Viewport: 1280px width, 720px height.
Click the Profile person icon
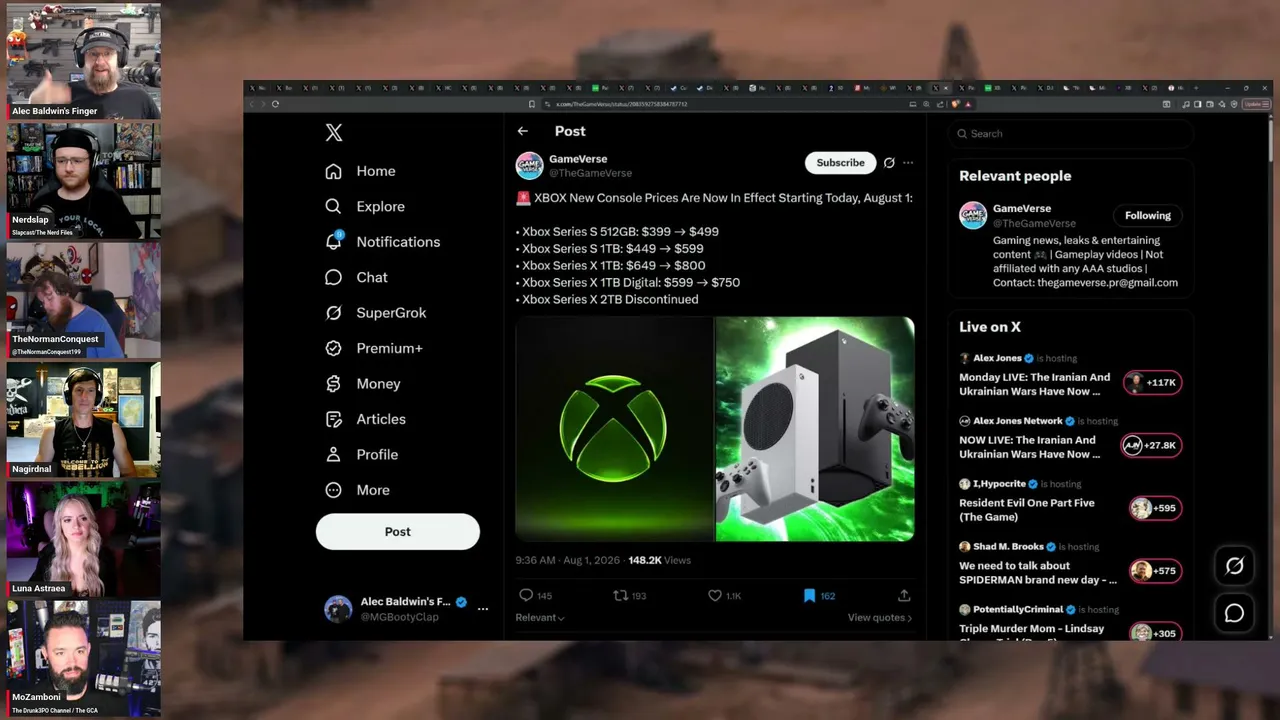point(334,454)
